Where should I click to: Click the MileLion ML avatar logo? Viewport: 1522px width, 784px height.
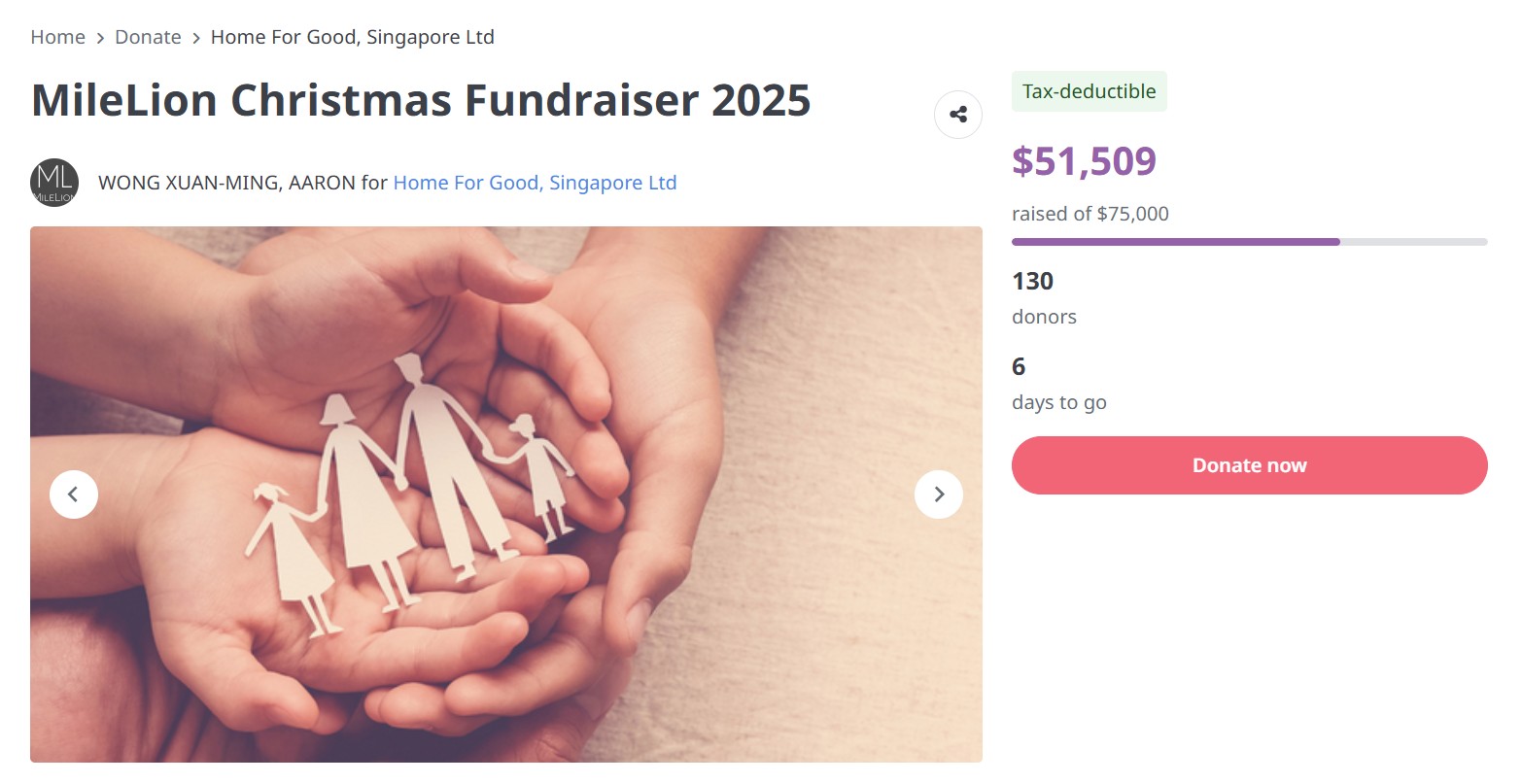click(x=54, y=183)
